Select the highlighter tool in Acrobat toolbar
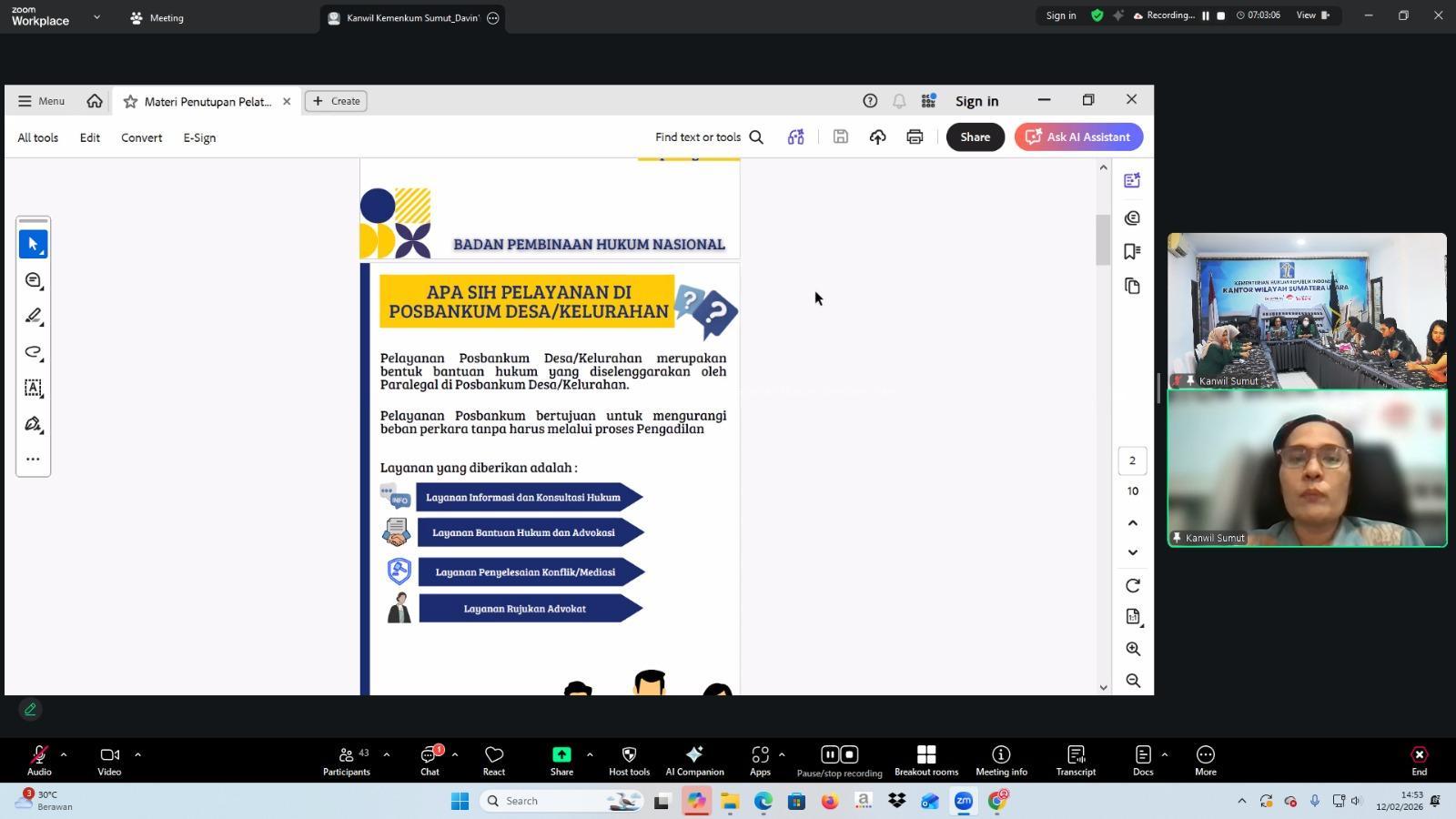 pos(34,316)
